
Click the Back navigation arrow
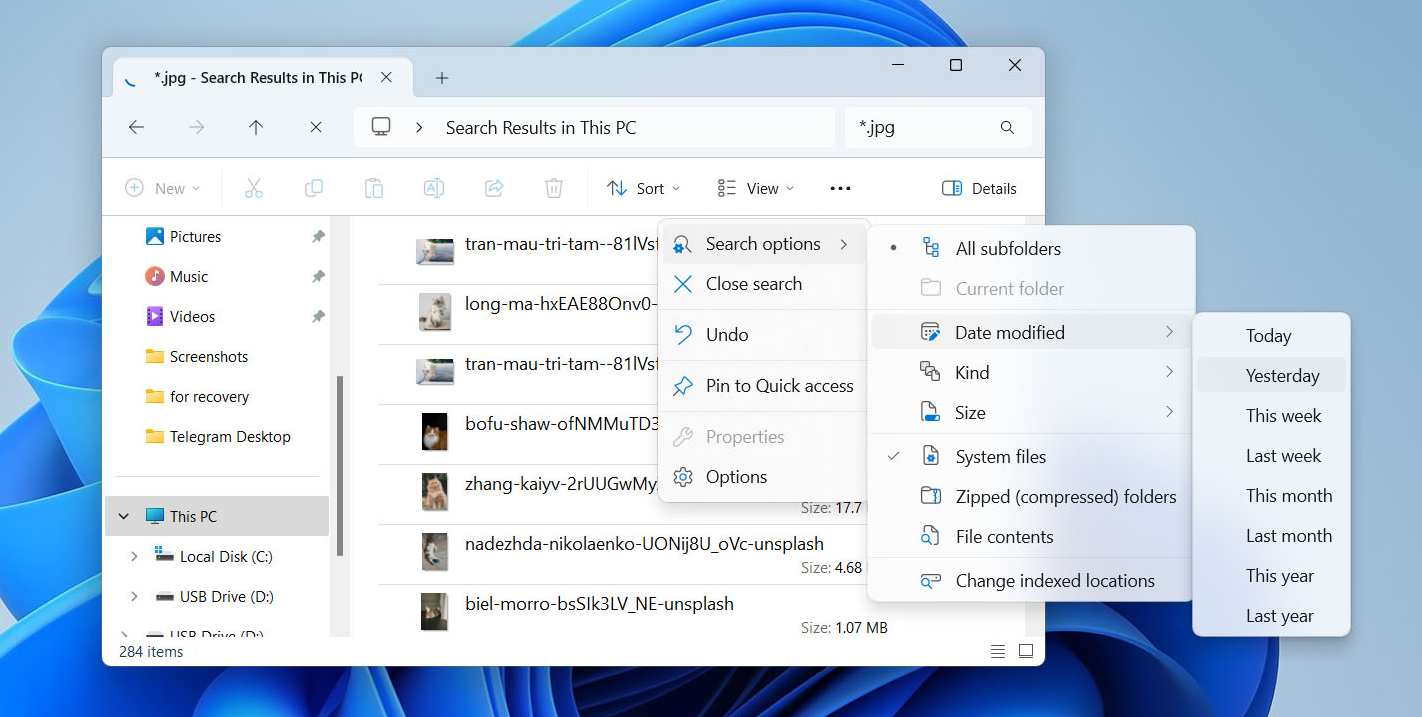coord(137,127)
